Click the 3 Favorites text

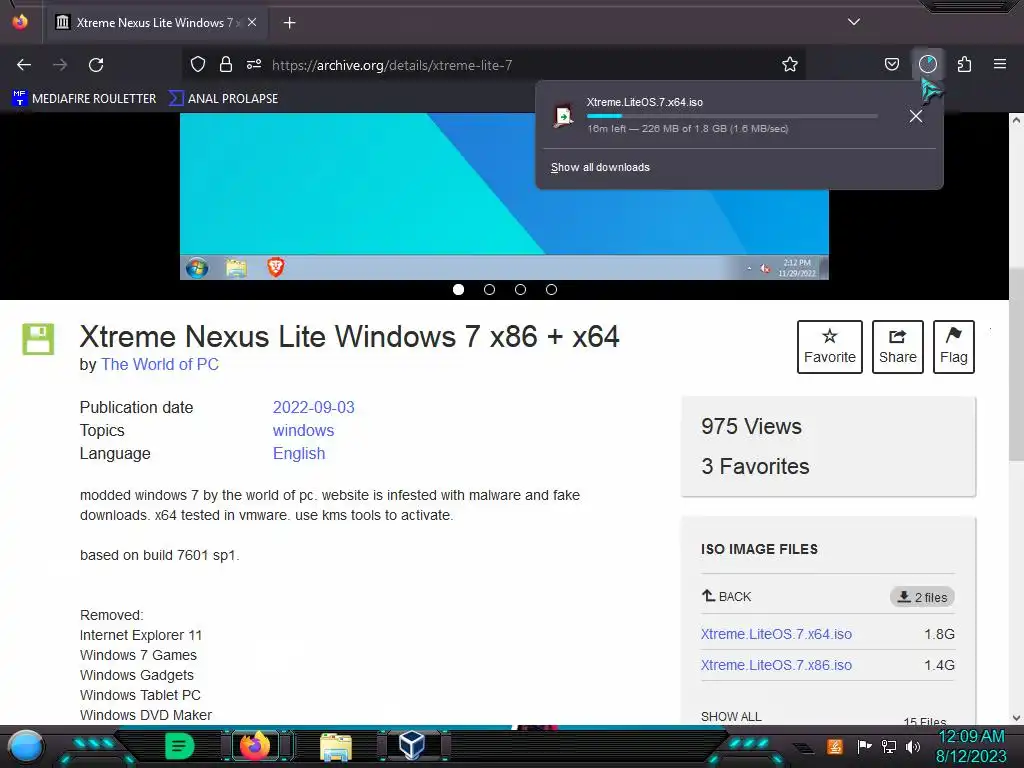[x=755, y=466]
